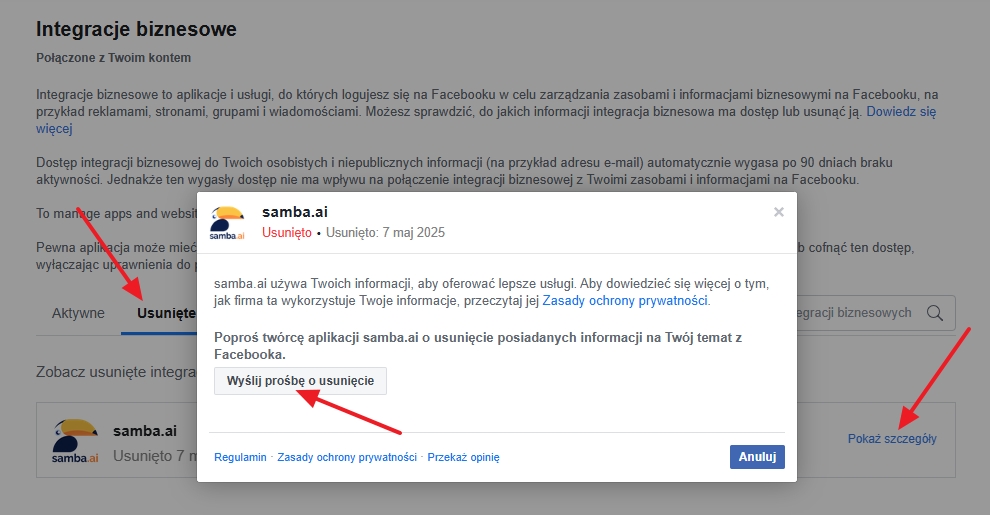This screenshot has width=990, height=515.
Task: Open the Regulamin footer link
Action: pos(240,458)
